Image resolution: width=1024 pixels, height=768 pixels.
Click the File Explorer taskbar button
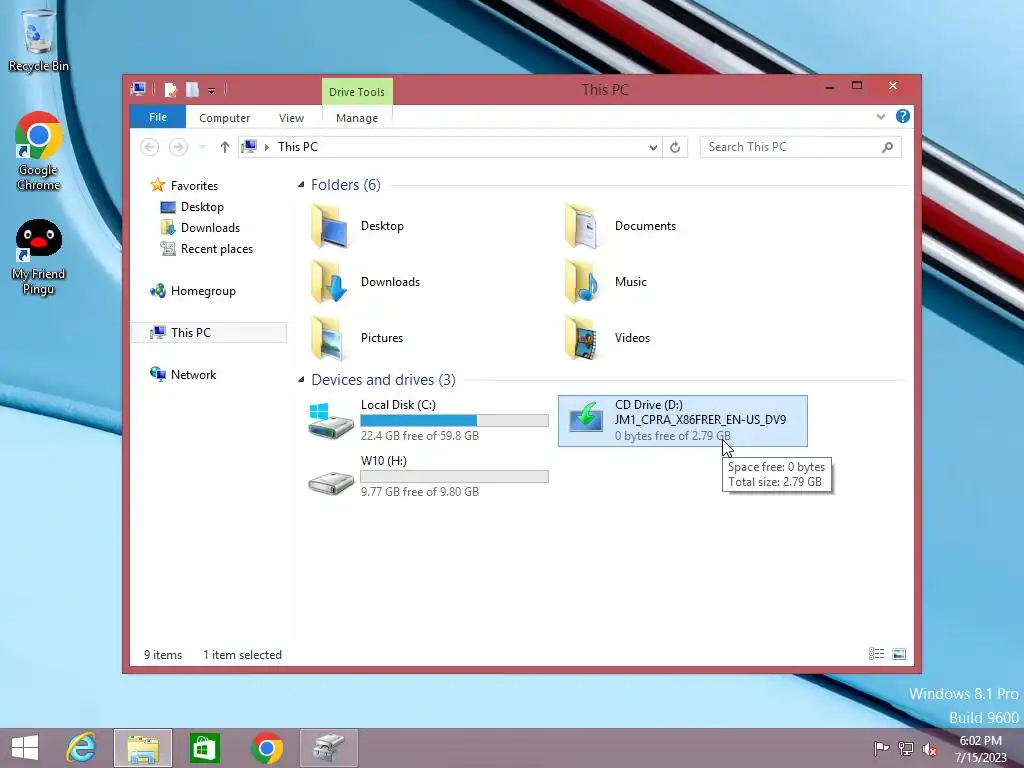pos(143,748)
